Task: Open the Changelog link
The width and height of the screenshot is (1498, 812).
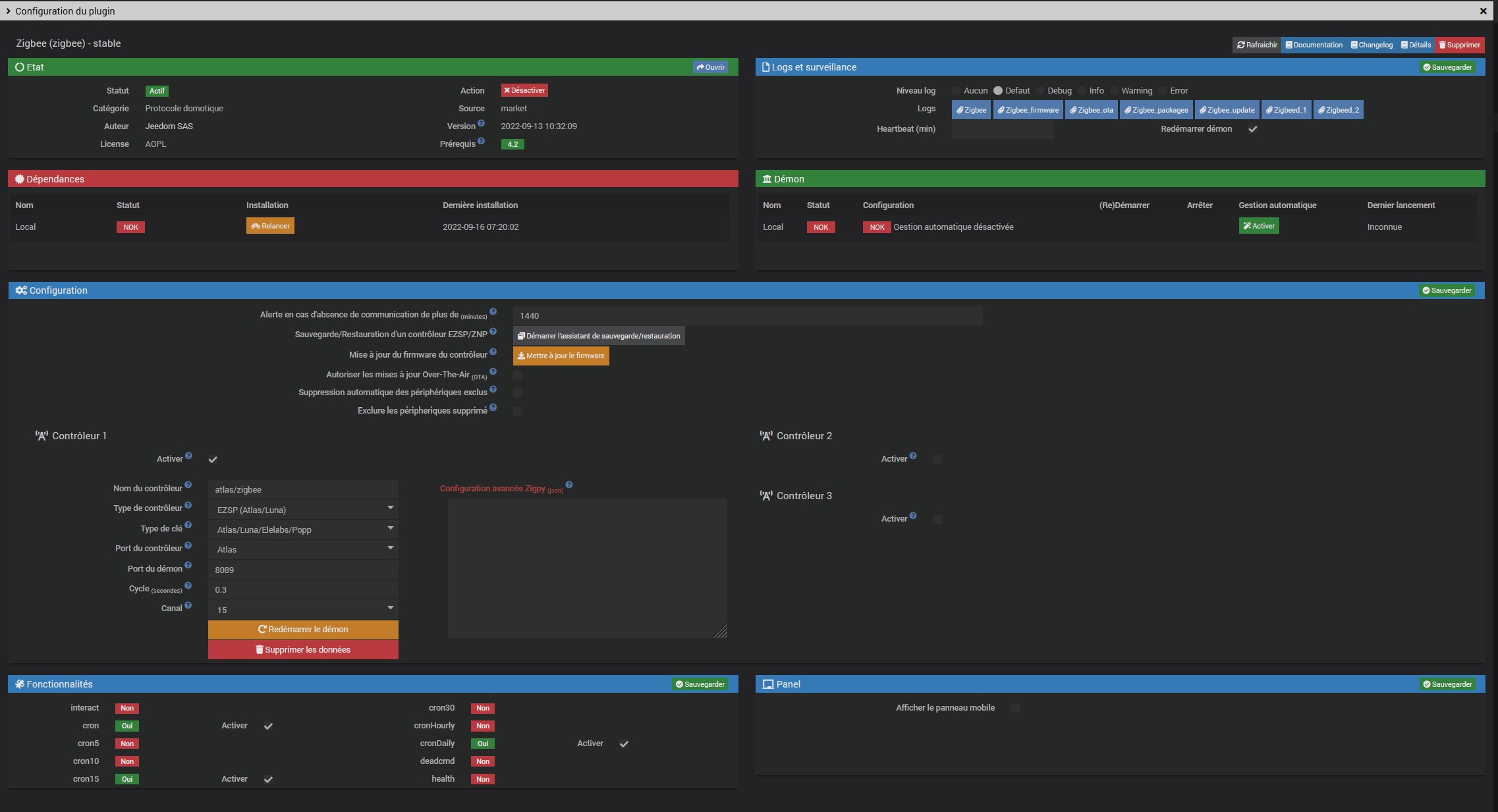Action: [1372, 45]
